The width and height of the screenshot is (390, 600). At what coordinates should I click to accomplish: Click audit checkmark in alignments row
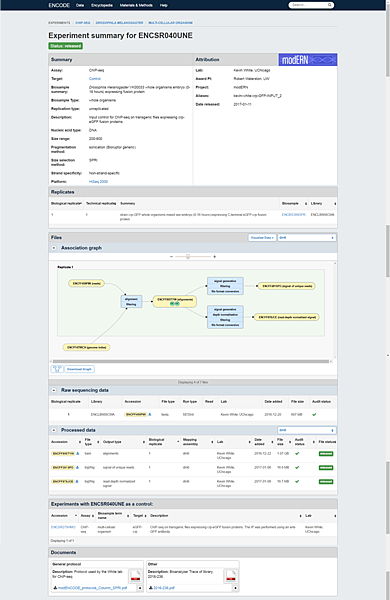tap(297, 453)
